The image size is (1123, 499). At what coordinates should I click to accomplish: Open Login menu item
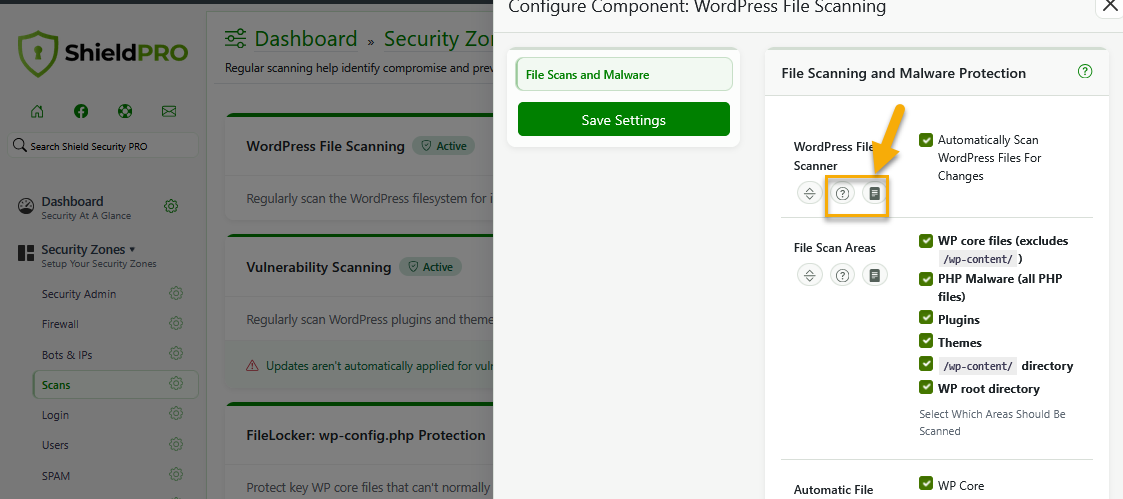[55, 415]
